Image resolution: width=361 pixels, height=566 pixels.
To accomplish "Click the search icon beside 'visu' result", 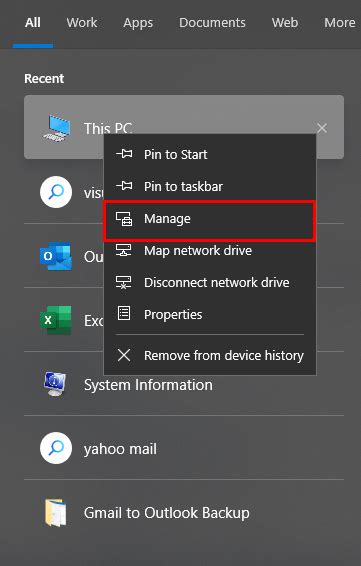I will (x=56, y=192).
